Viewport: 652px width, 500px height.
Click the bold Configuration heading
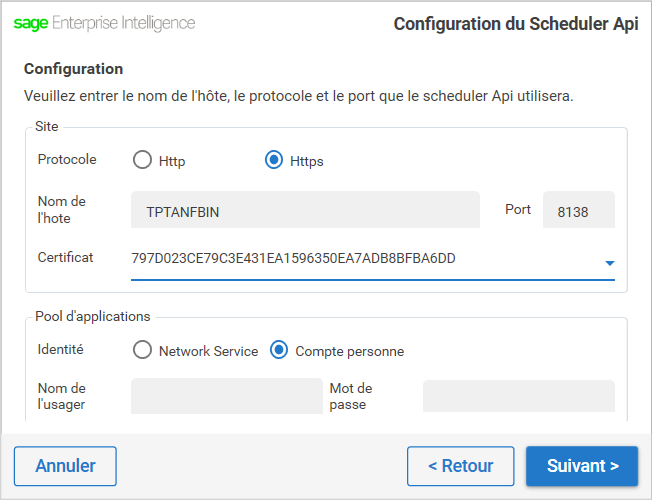(74, 69)
